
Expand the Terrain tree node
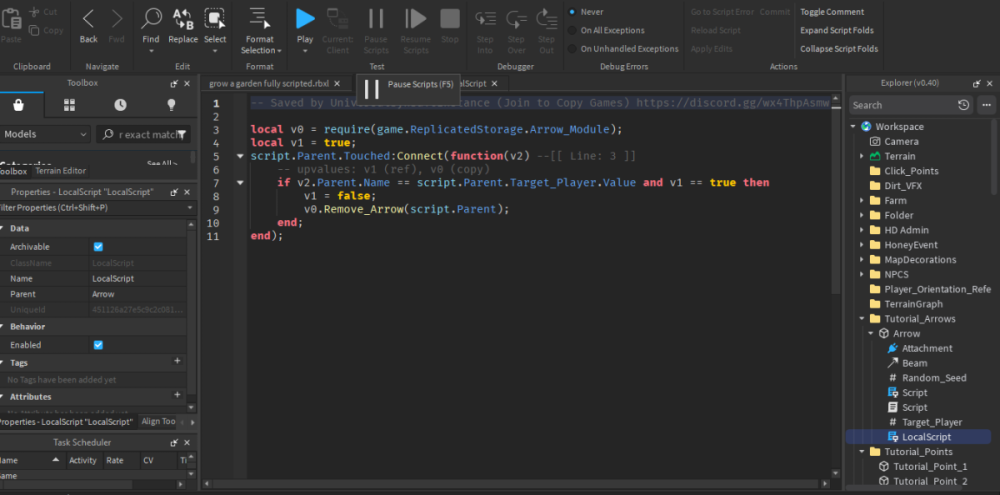(862, 156)
